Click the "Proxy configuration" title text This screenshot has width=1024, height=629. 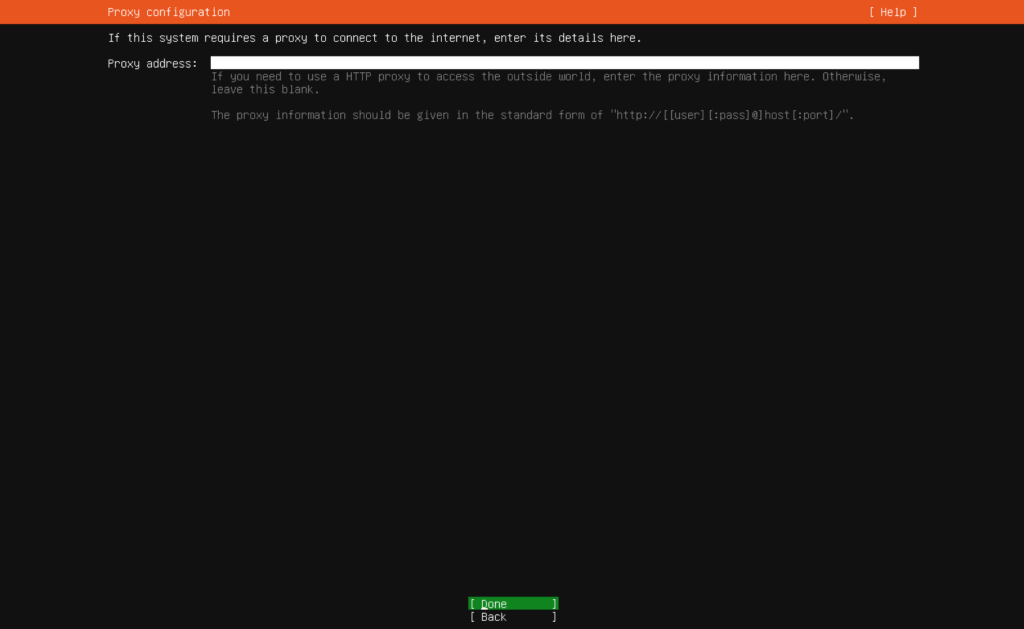pos(168,12)
